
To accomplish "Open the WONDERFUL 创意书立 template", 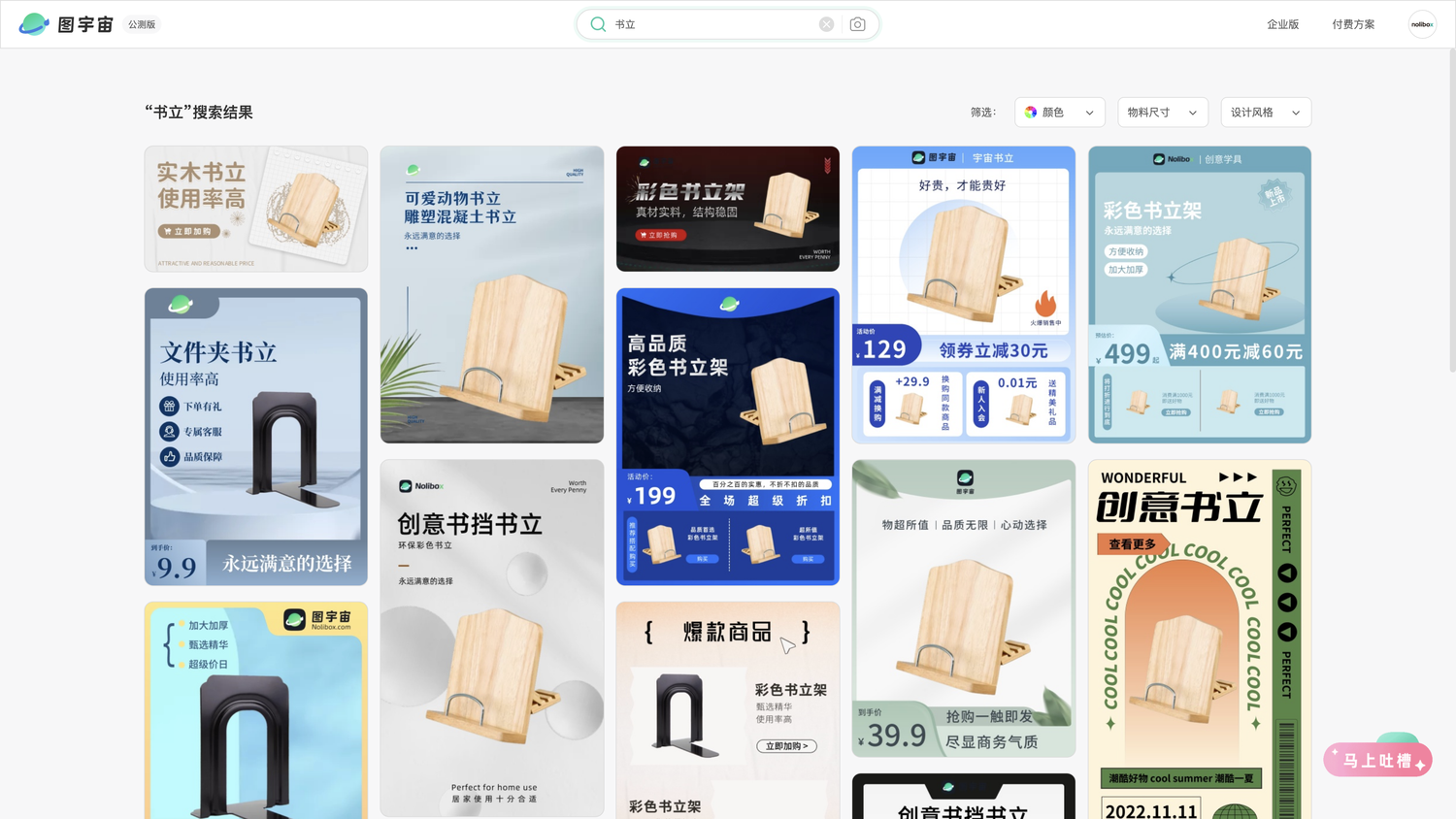I will pos(1200,639).
